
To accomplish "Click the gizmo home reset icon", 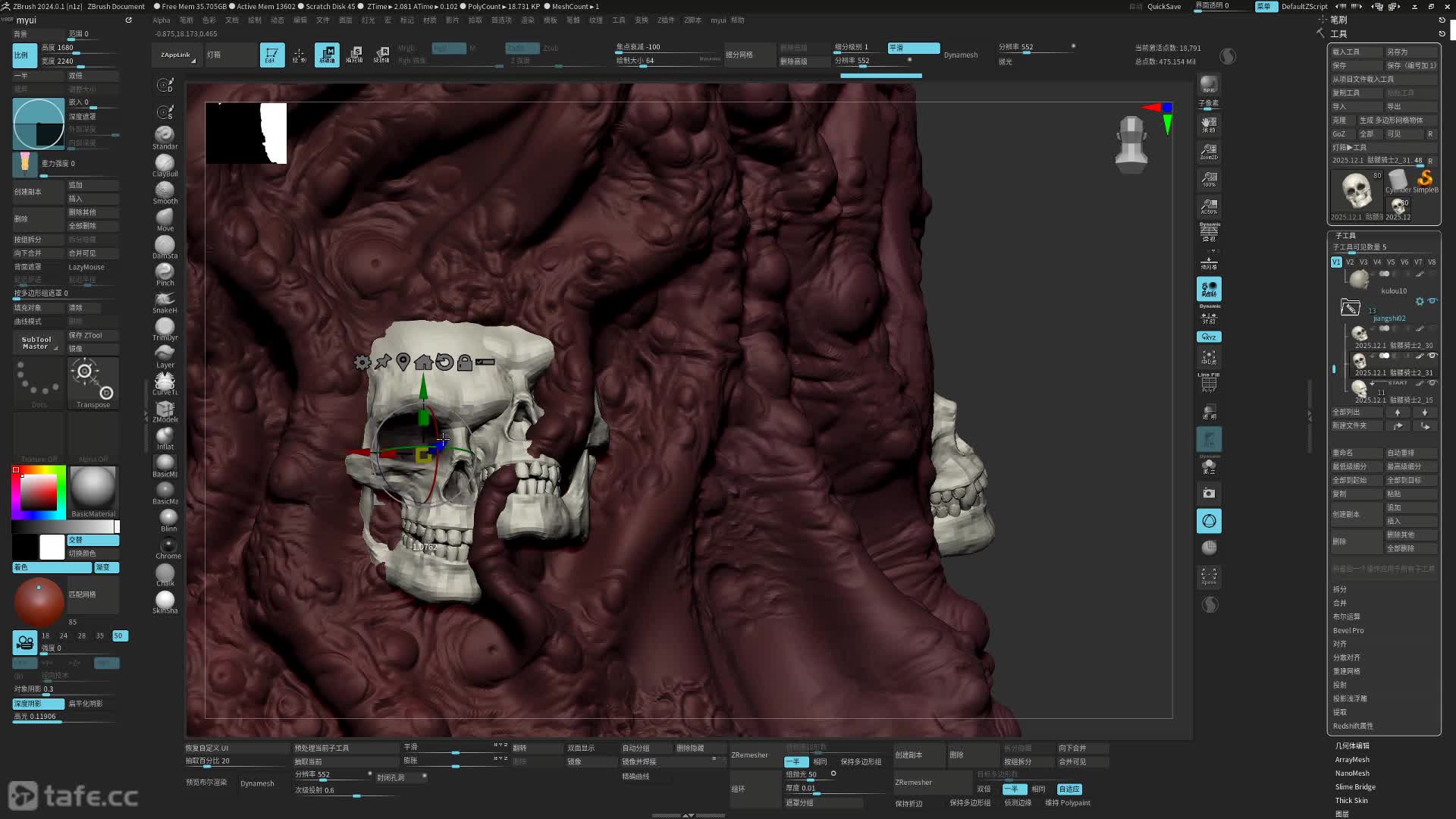I will [x=423, y=362].
